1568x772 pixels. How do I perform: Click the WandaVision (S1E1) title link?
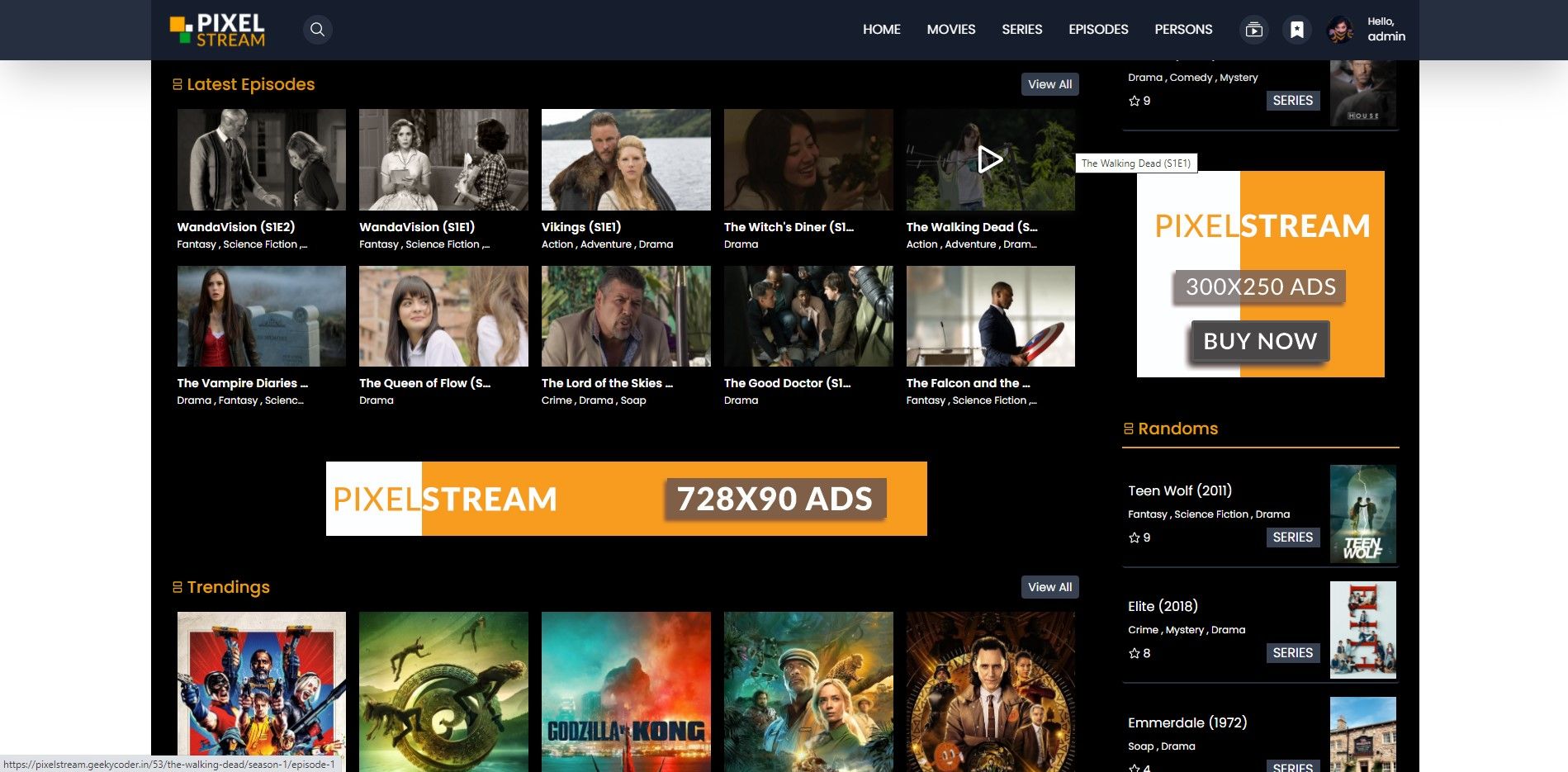[x=417, y=227]
